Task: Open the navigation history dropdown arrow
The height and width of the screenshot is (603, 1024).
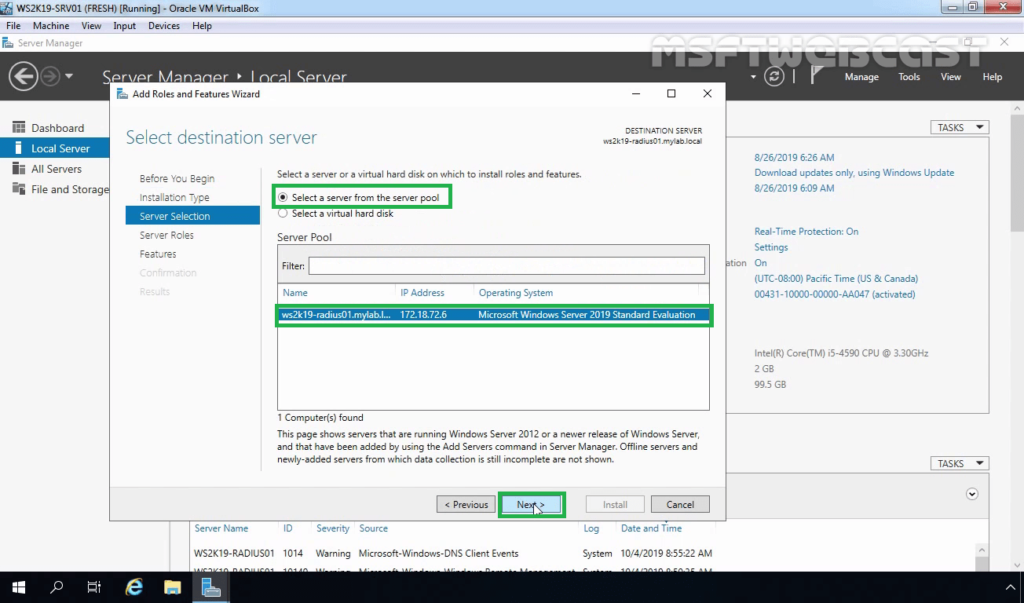Action: pos(69,76)
